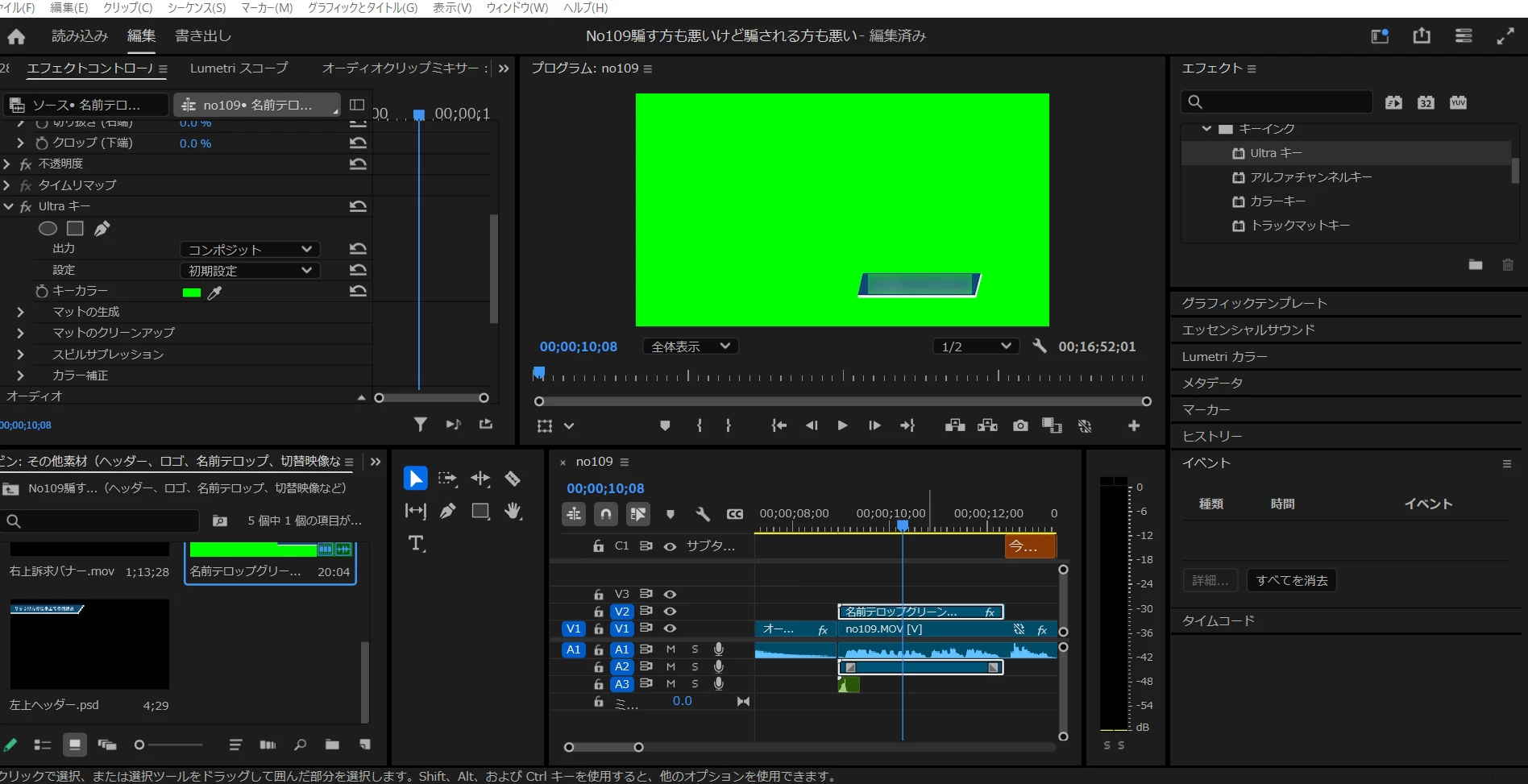Expand the マットの生成 section
Screen dimensions: 1528x784
[20, 312]
